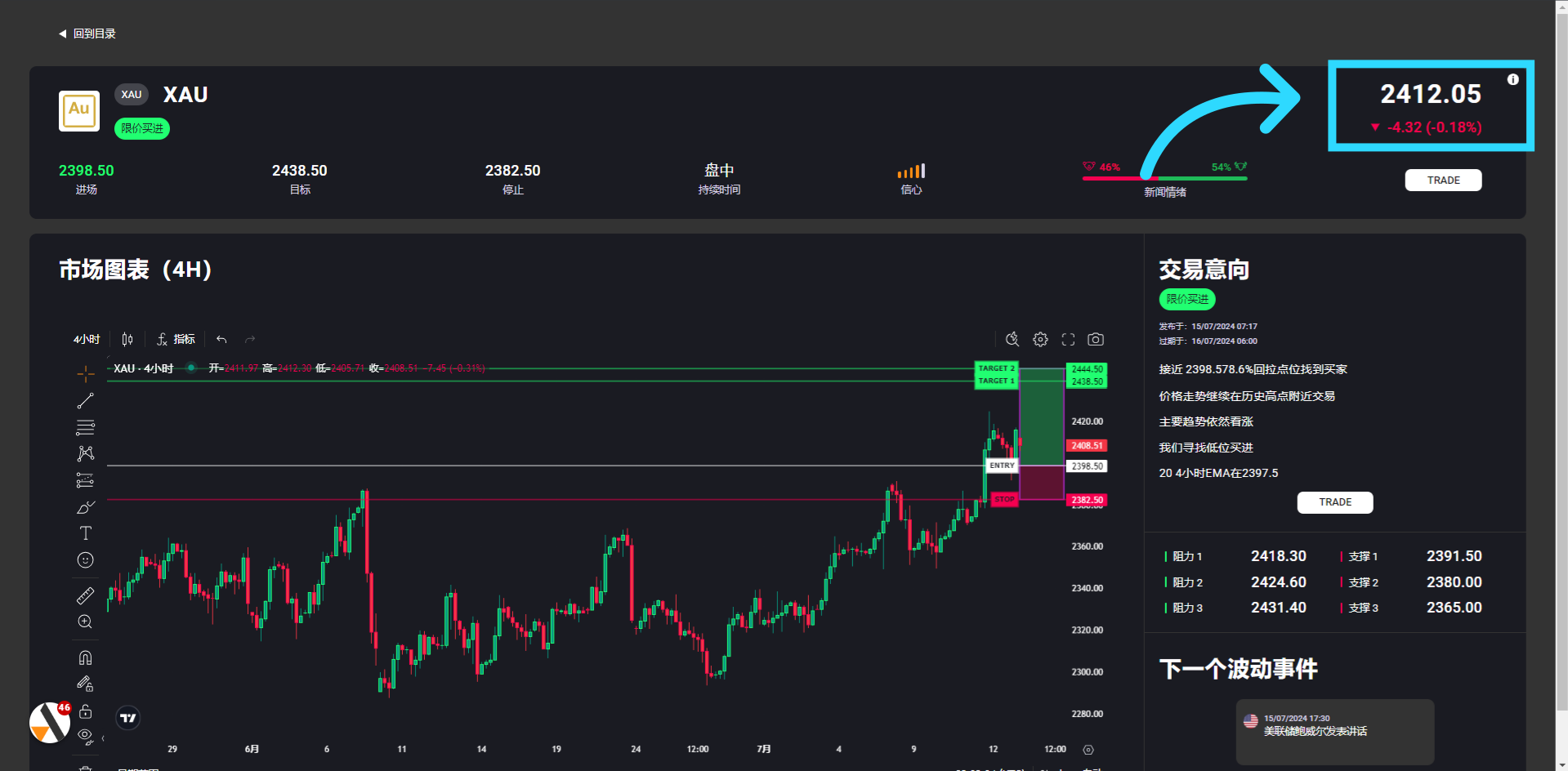Open the upcoming Powell speech event card
The image size is (1568, 771).
(x=1334, y=731)
